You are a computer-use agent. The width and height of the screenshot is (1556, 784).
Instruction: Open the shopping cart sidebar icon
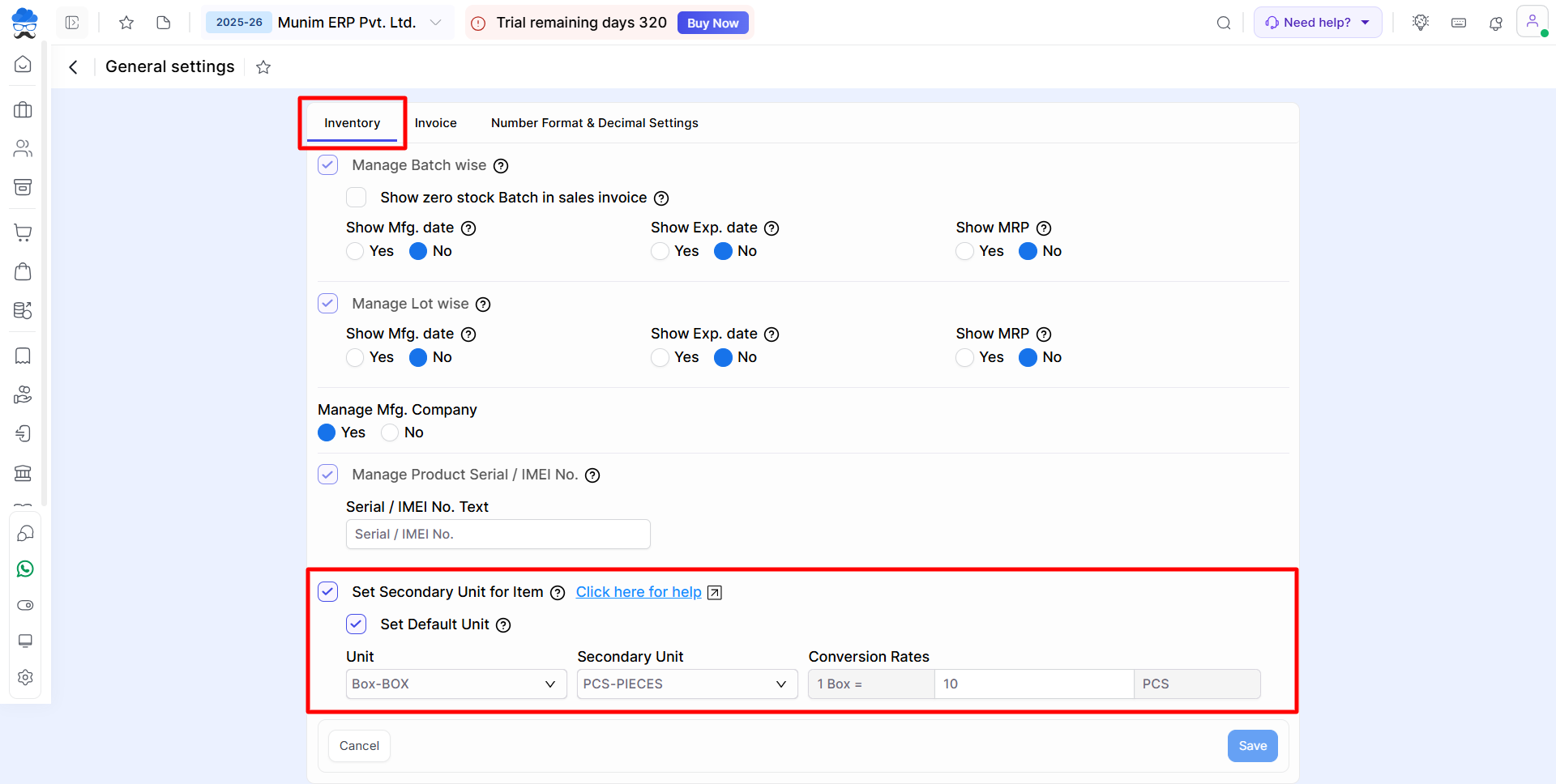click(x=24, y=233)
